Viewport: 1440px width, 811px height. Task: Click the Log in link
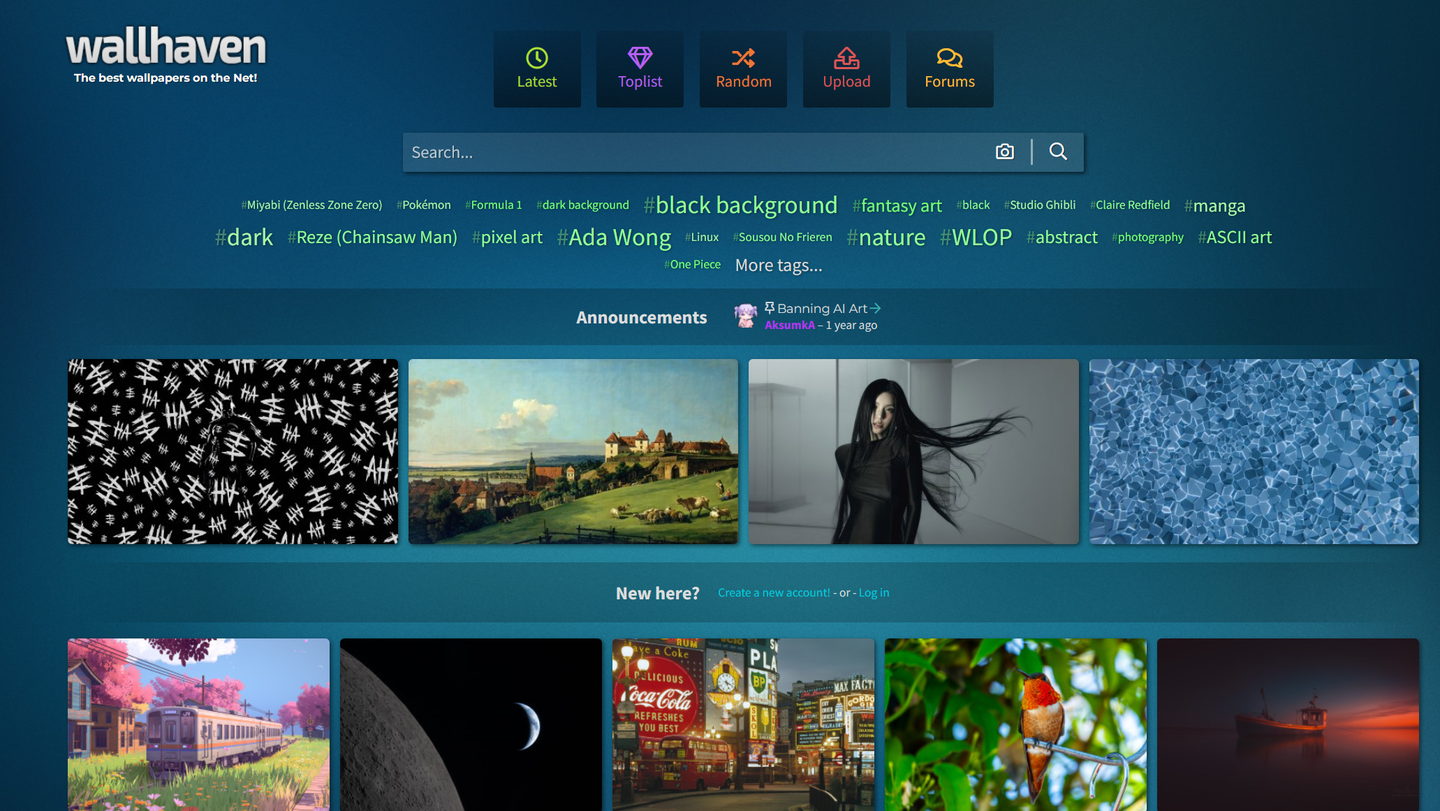click(x=874, y=593)
